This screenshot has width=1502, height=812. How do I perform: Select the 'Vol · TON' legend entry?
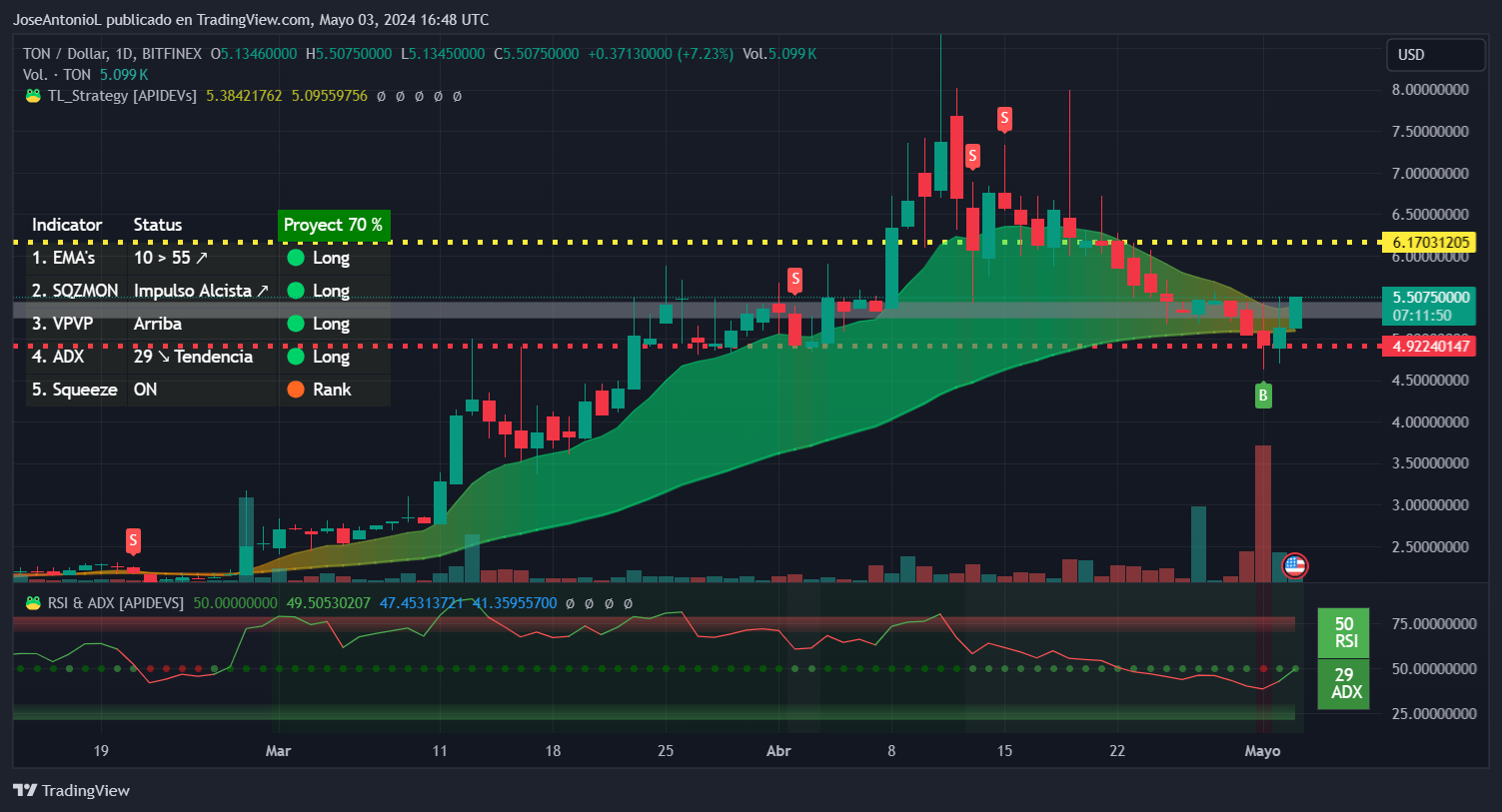(x=55, y=74)
